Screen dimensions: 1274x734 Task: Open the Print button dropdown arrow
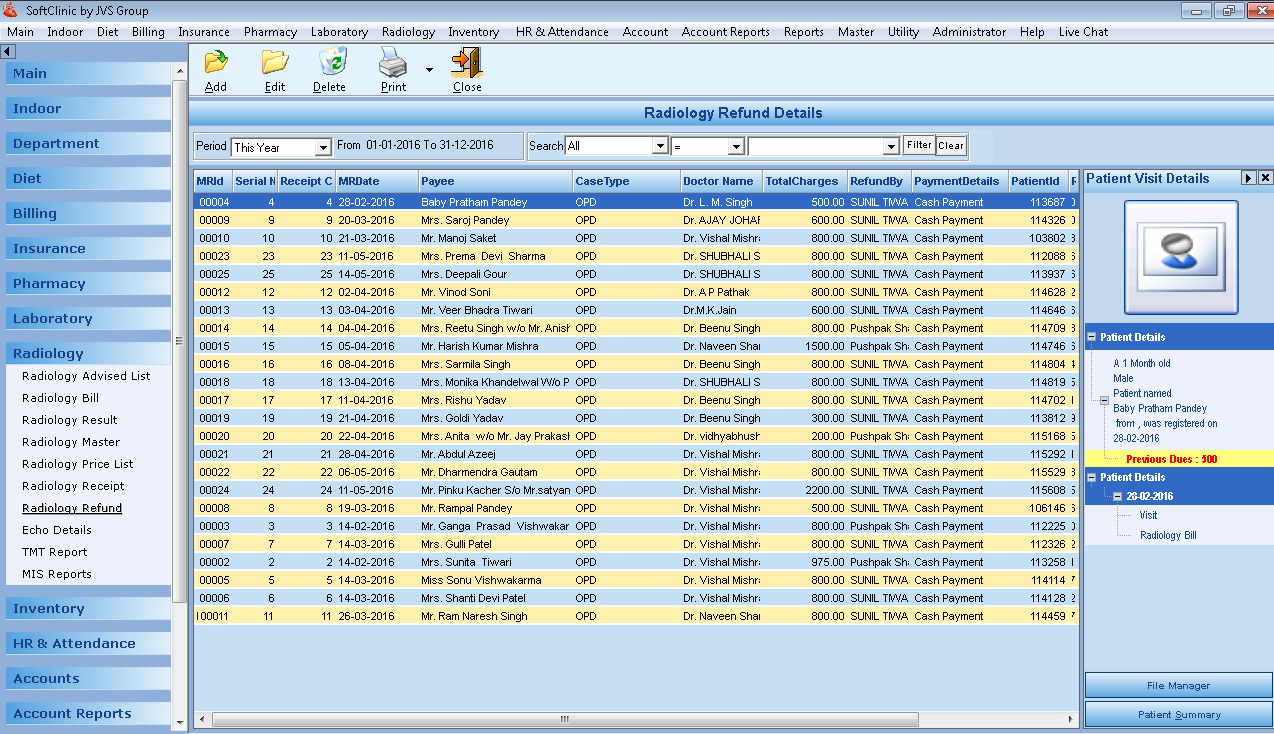tap(429, 70)
